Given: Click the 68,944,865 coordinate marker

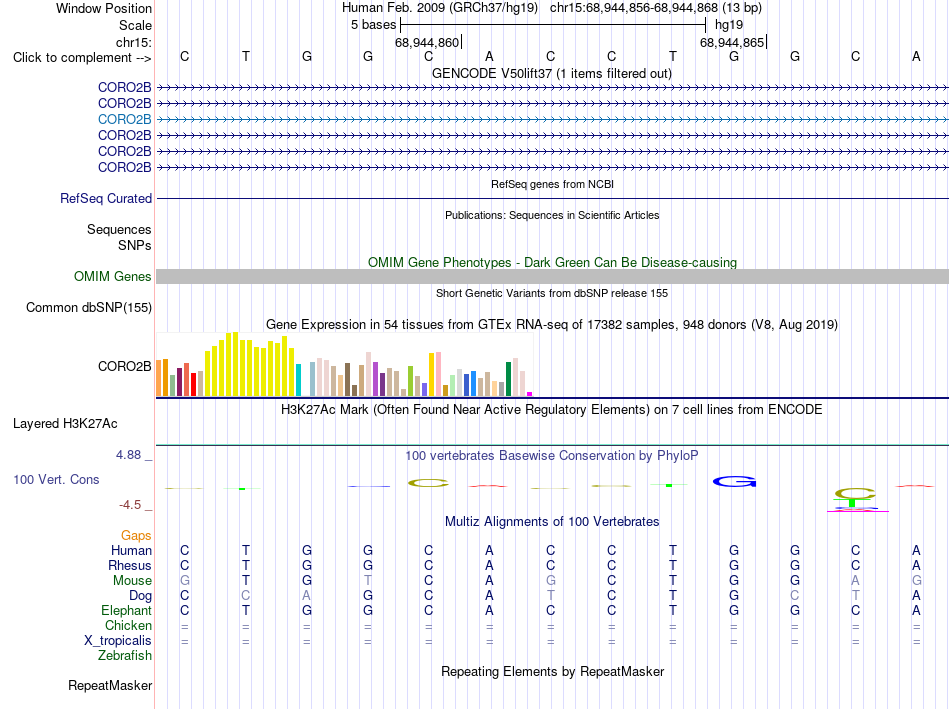Looking at the screenshot, I should click(732, 42).
